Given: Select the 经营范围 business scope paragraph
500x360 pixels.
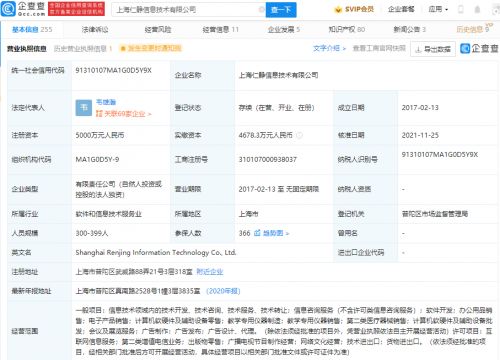Looking at the screenshot, I should [x=284, y=331].
